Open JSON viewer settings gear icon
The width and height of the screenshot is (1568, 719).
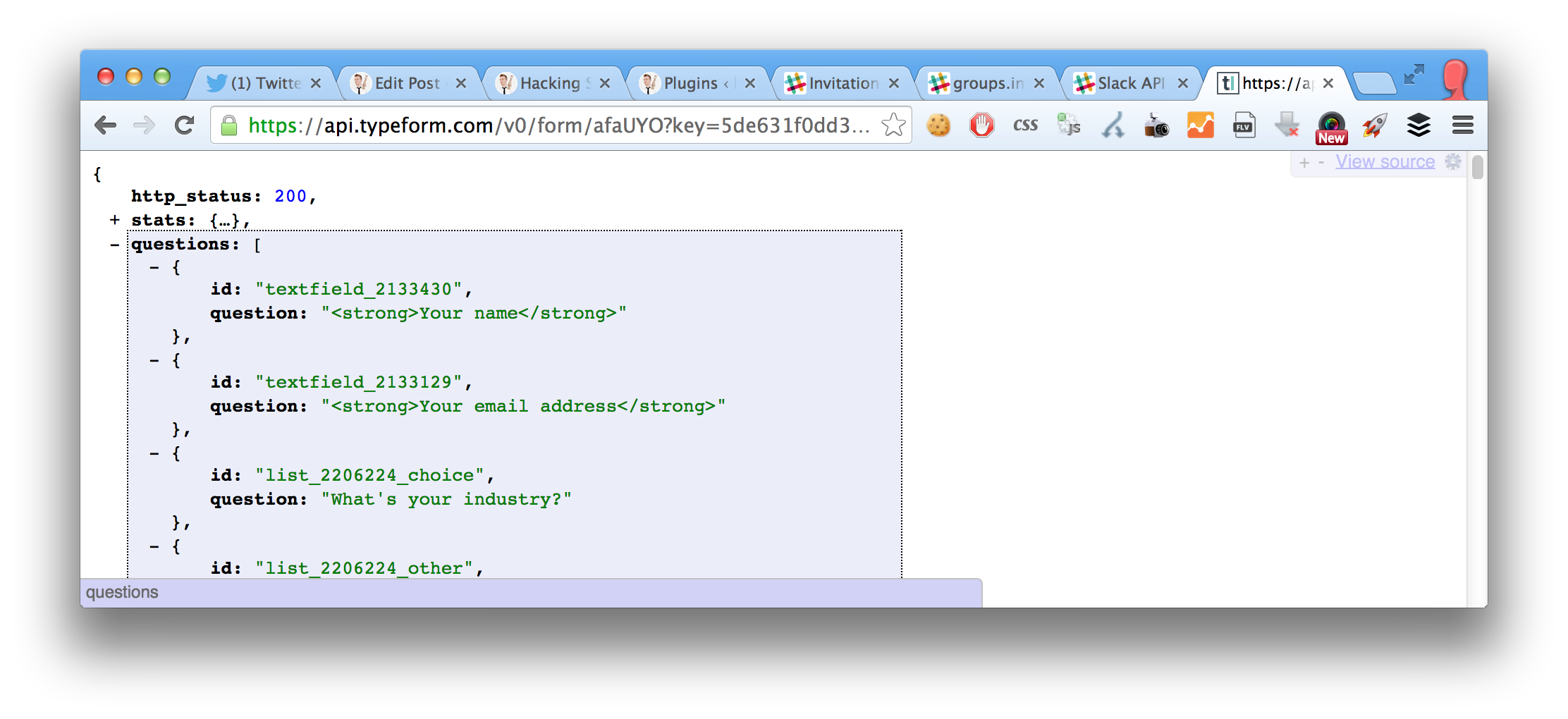[1453, 162]
